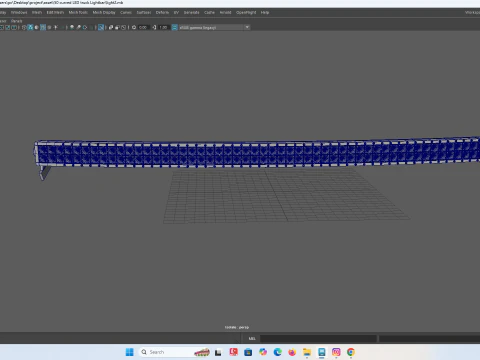Open the Windows menu
Viewport: 480px width, 360px height.
(x=19, y=12)
